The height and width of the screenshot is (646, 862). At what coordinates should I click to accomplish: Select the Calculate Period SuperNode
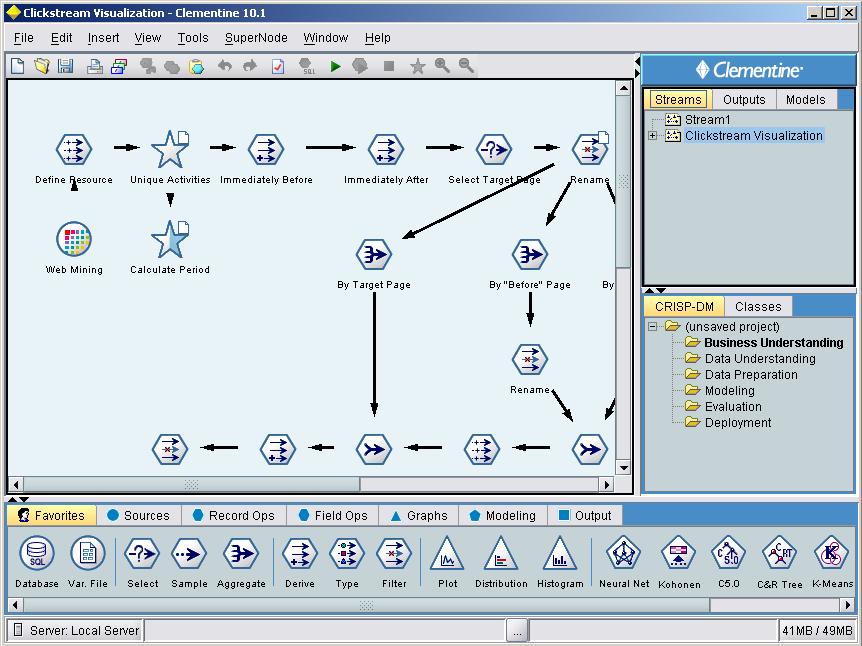click(170, 239)
